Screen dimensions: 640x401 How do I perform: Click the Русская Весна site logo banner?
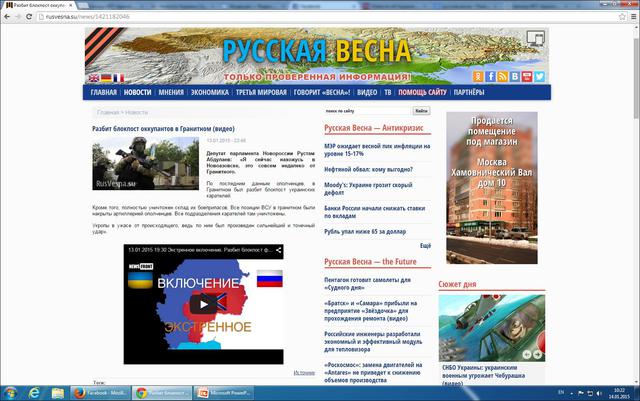point(317,56)
